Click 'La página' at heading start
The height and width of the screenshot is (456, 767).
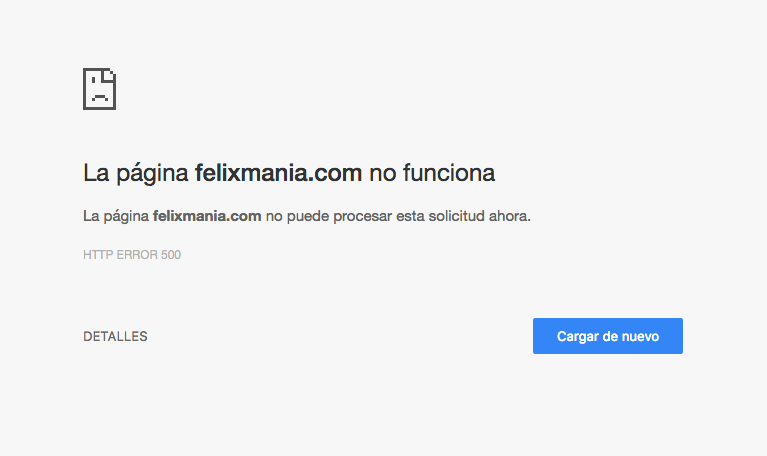[135, 174]
